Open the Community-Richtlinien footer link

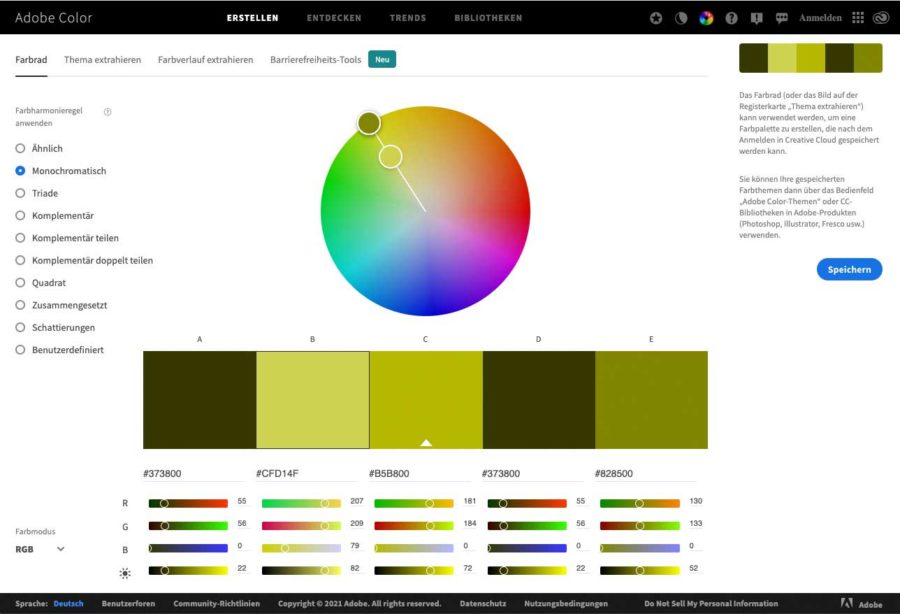click(216, 604)
